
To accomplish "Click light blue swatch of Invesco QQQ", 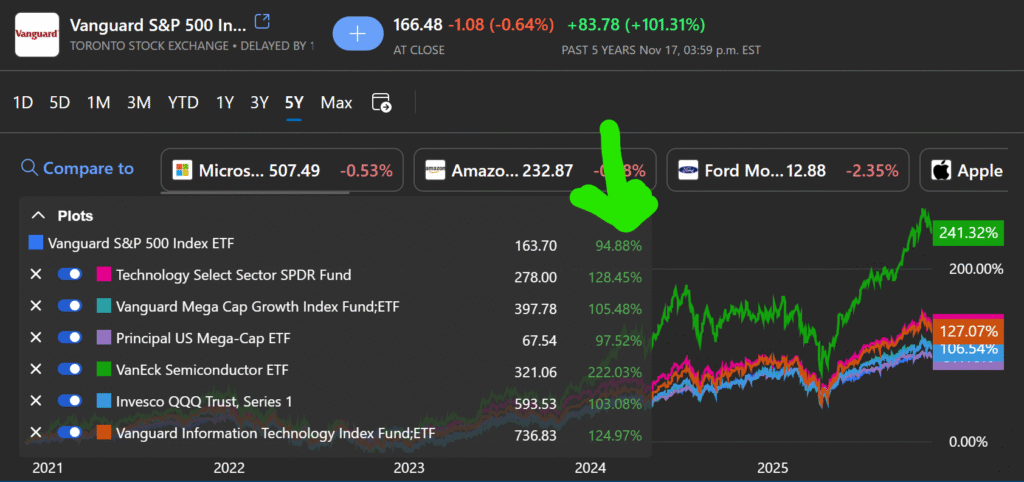I will [x=103, y=401].
